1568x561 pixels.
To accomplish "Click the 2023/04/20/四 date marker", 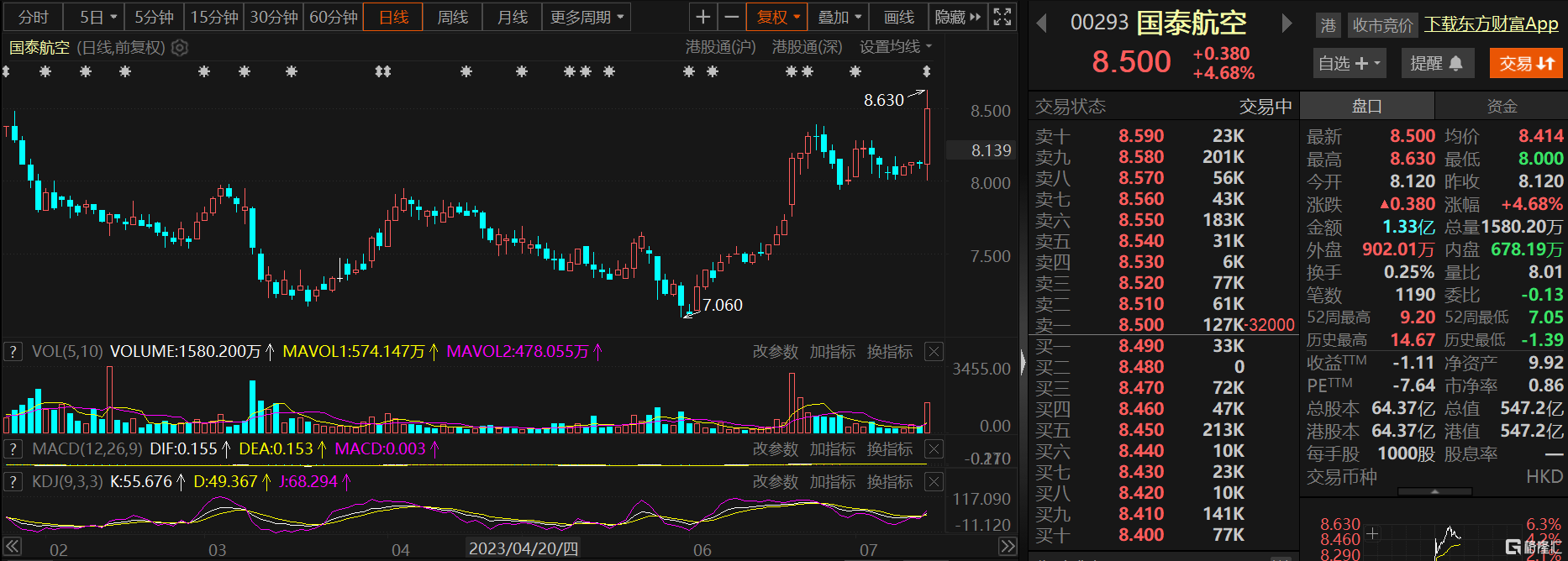I will 524,548.
